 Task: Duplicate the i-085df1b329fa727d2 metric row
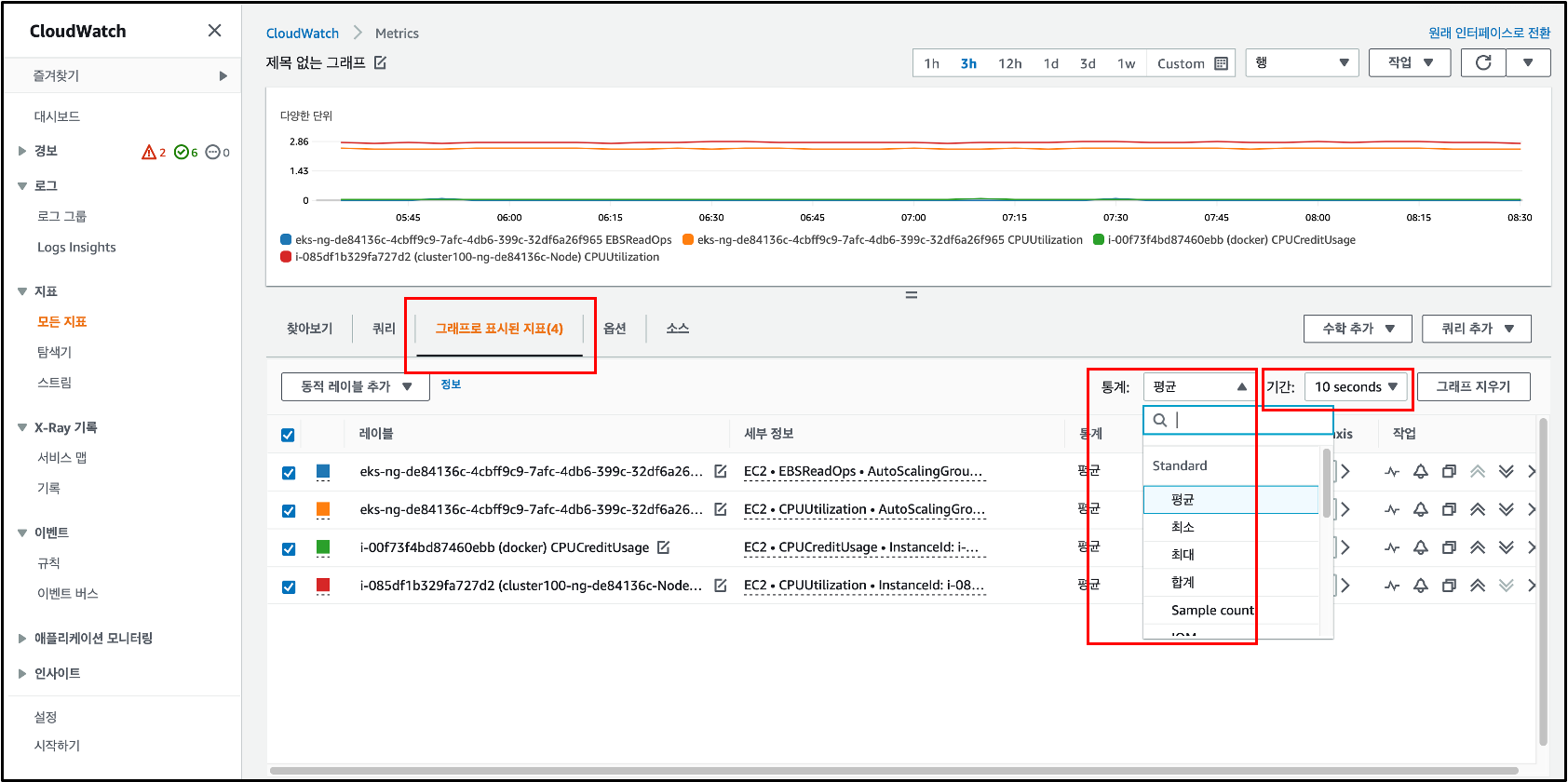click(x=1449, y=586)
